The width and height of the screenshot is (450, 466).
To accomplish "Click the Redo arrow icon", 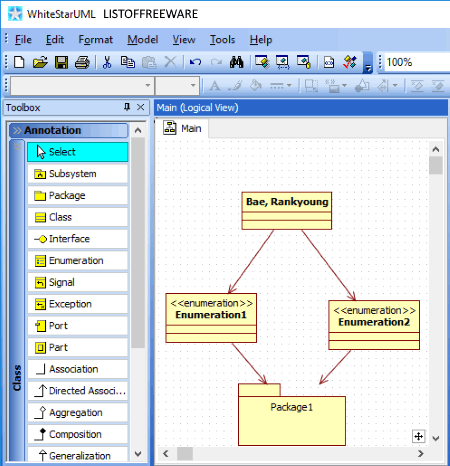I will coord(216,62).
